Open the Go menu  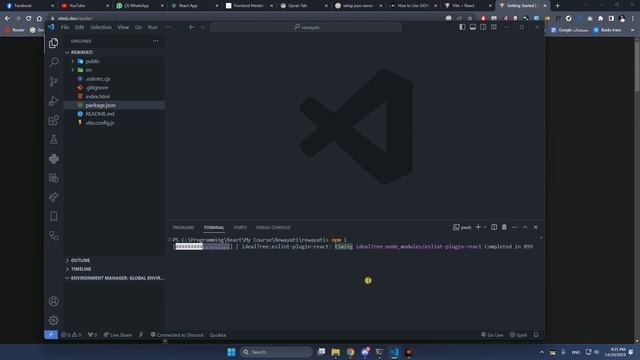138,27
